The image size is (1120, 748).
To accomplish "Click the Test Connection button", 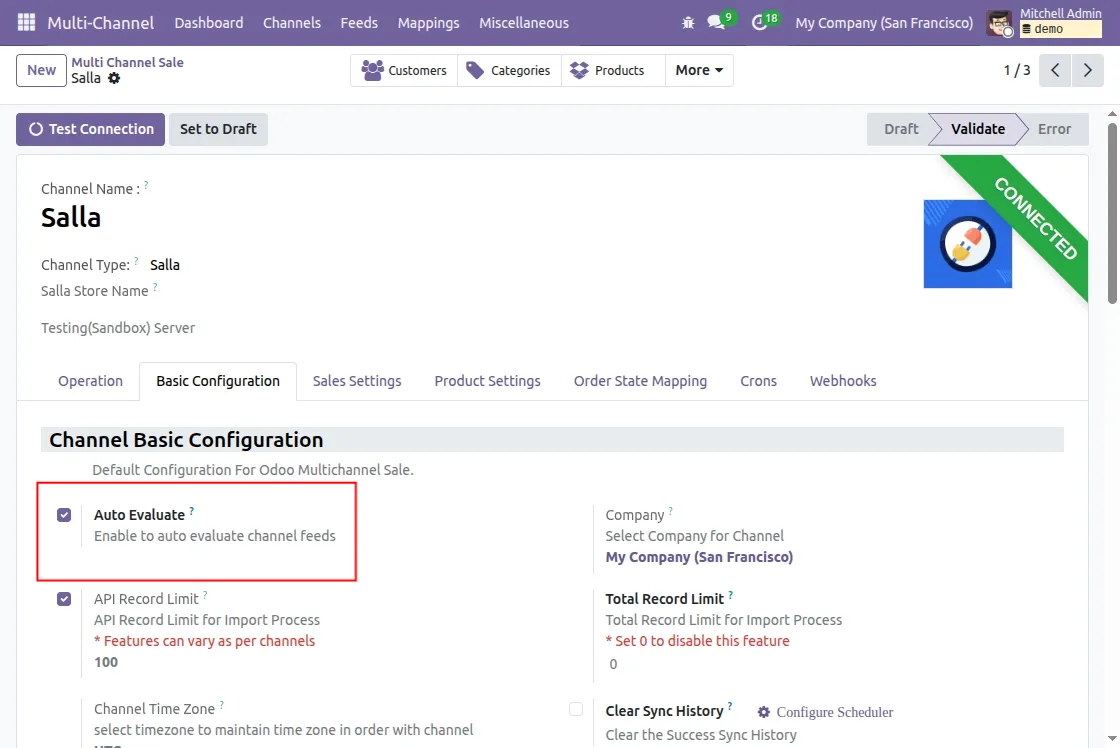I will click(91, 129).
